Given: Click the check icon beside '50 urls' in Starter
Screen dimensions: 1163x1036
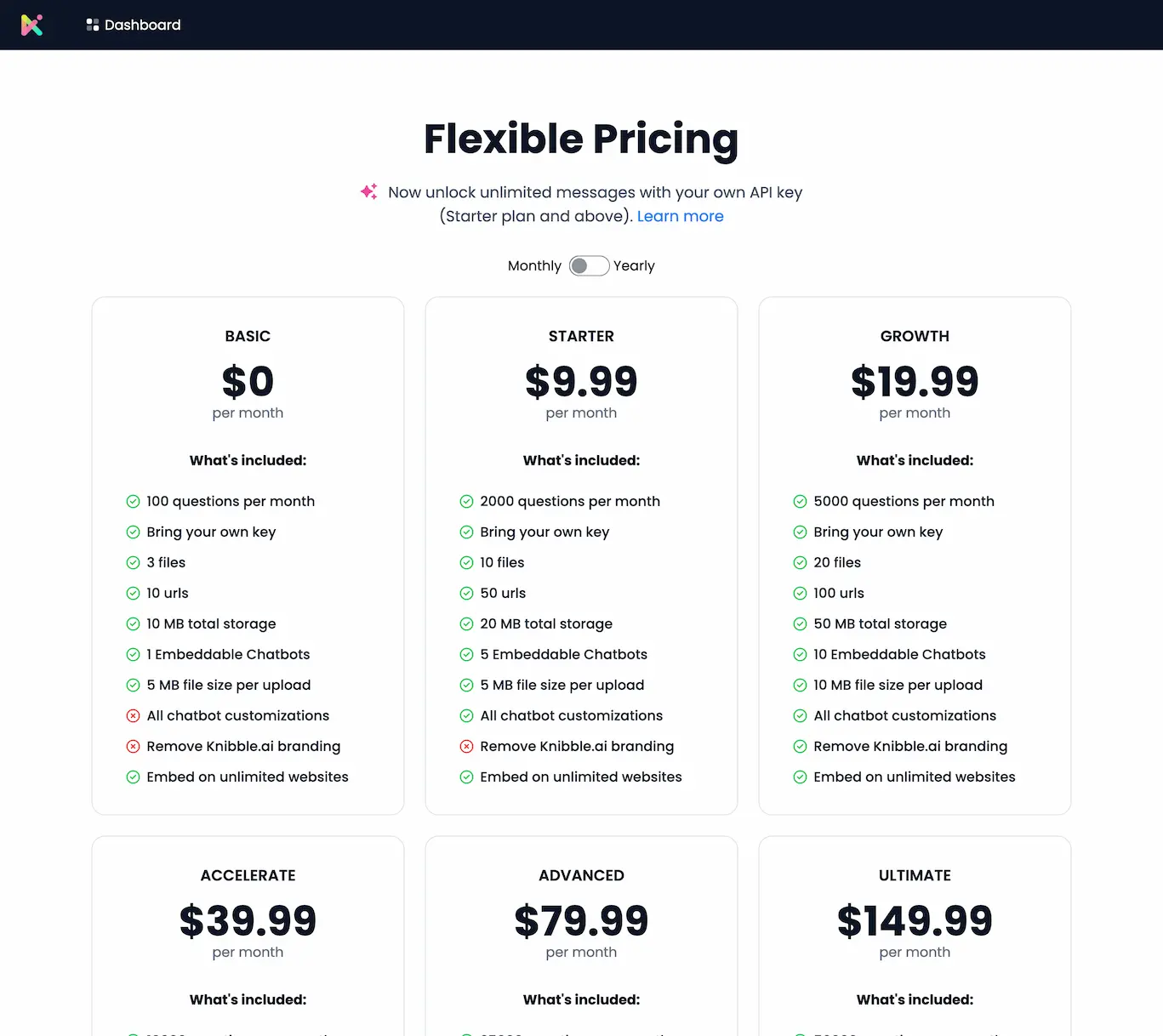Looking at the screenshot, I should point(466,593).
